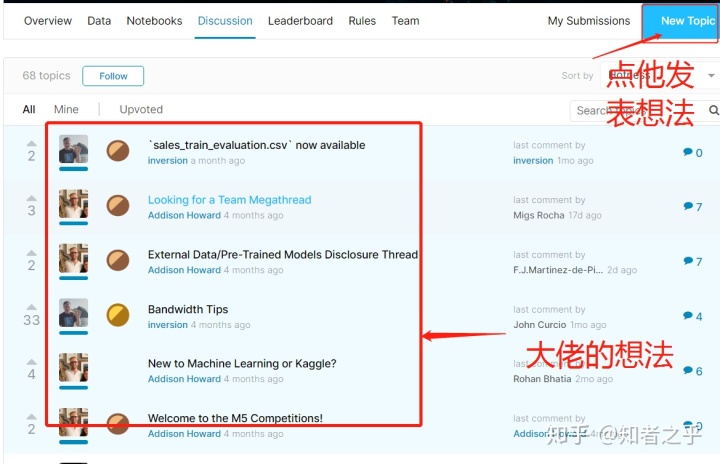Click bronze medal on External Data Disclosure row

point(118,260)
